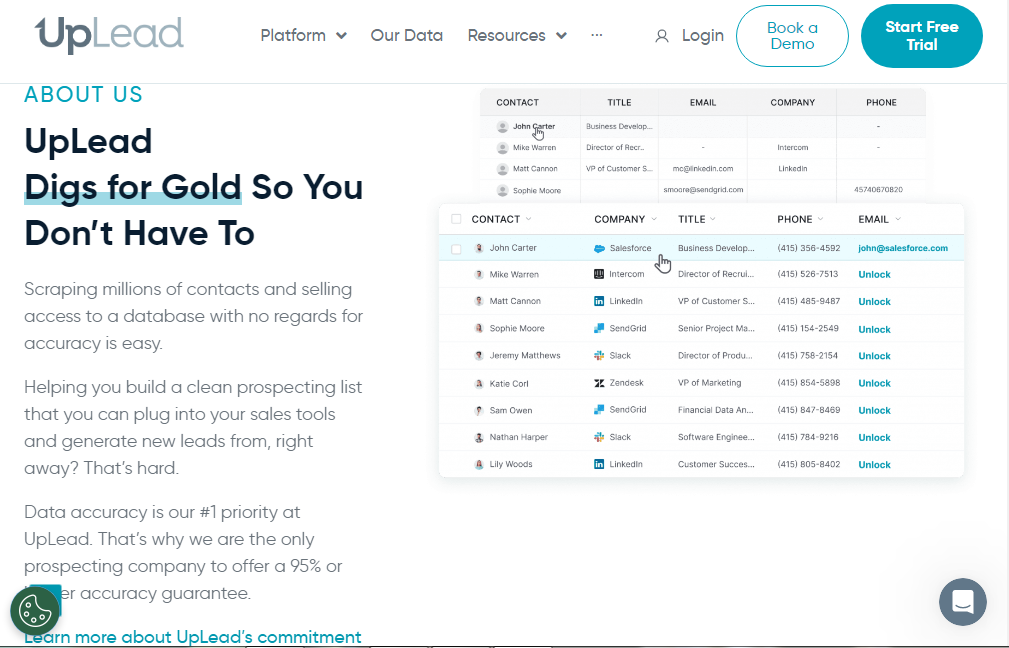
Task: Click Start Free Trial button
Action: tap(921, 36)
